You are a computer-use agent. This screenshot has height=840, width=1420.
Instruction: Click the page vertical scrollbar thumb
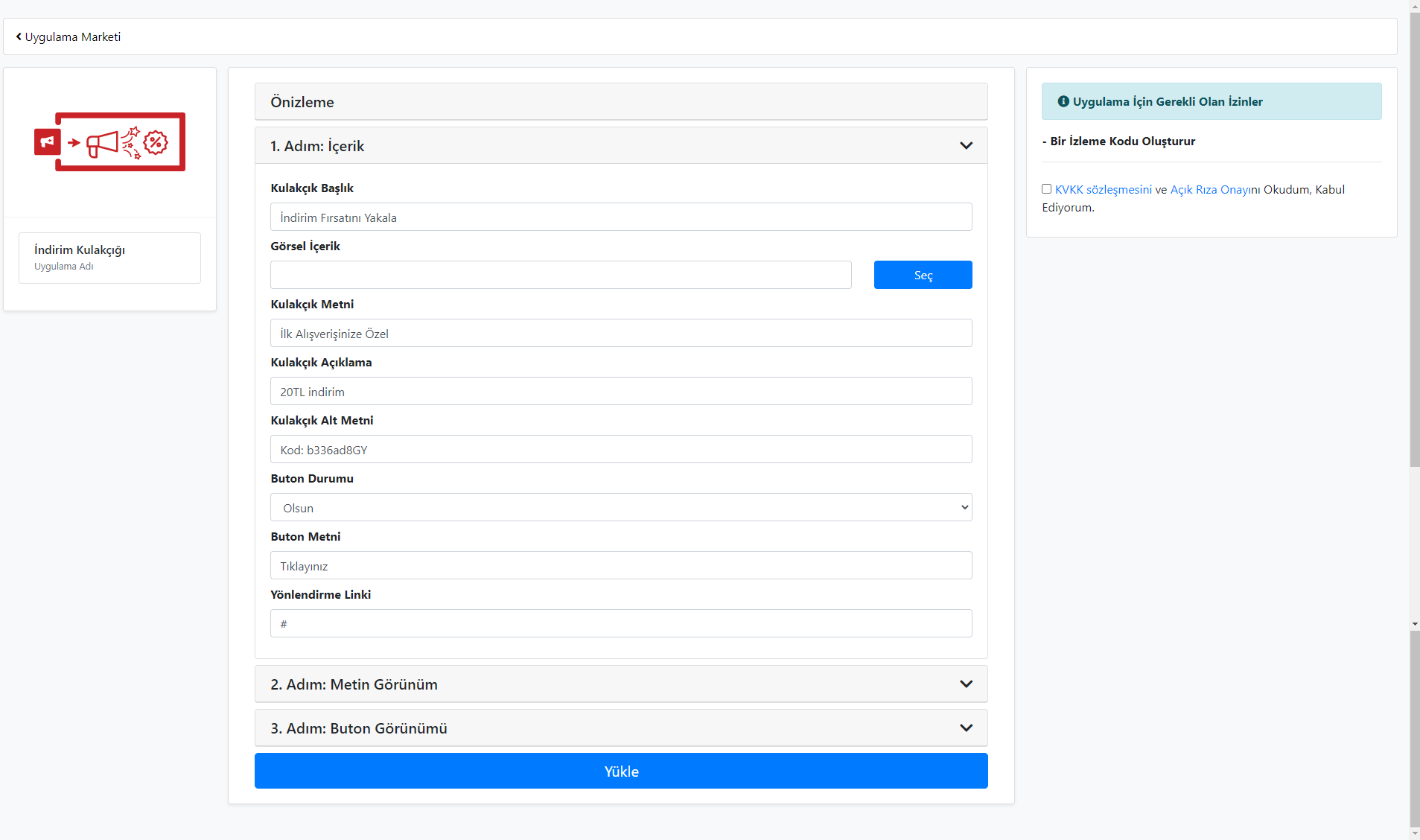point(1415,238)
